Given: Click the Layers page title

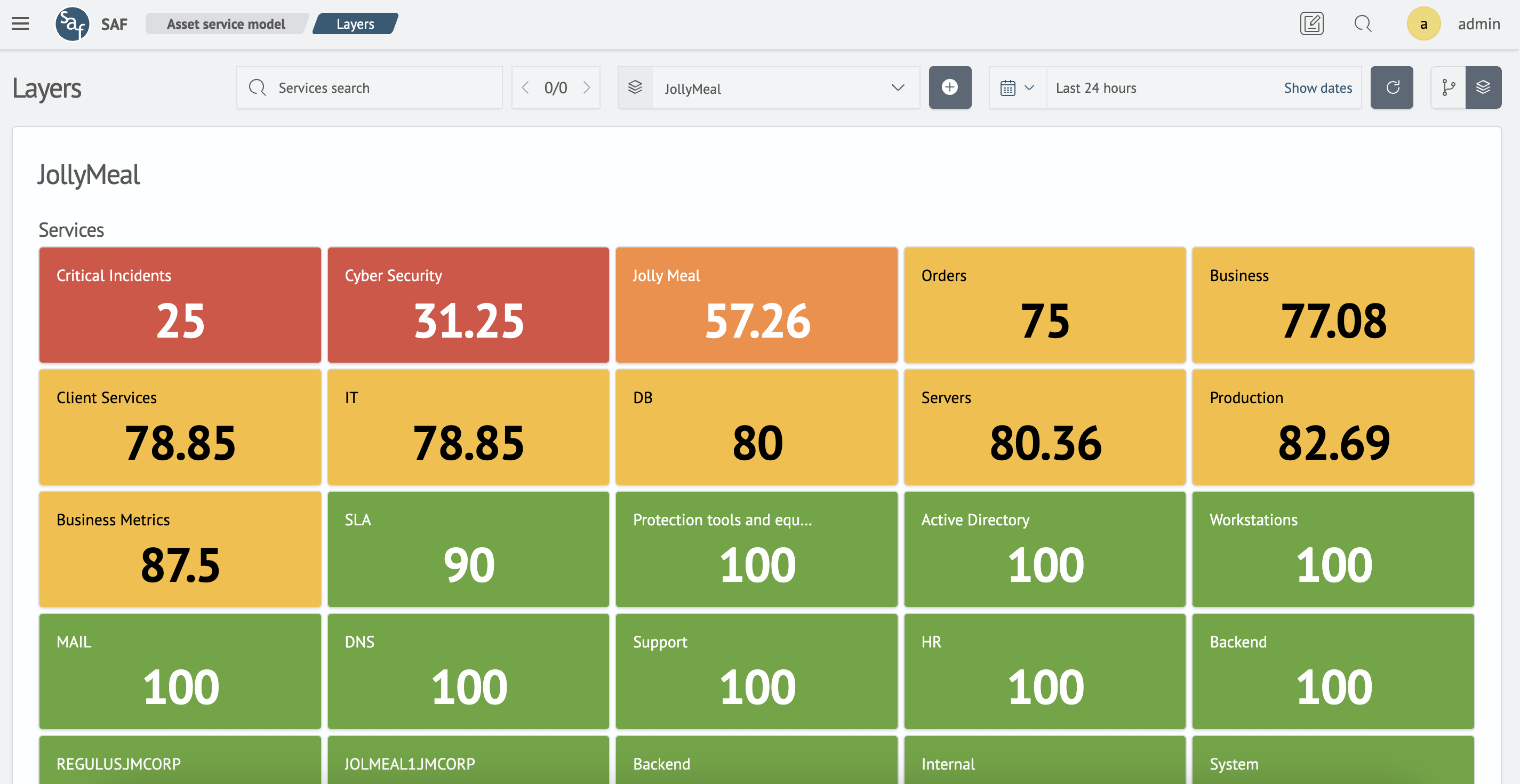Looking at the screenshot, I should (46, 89).
